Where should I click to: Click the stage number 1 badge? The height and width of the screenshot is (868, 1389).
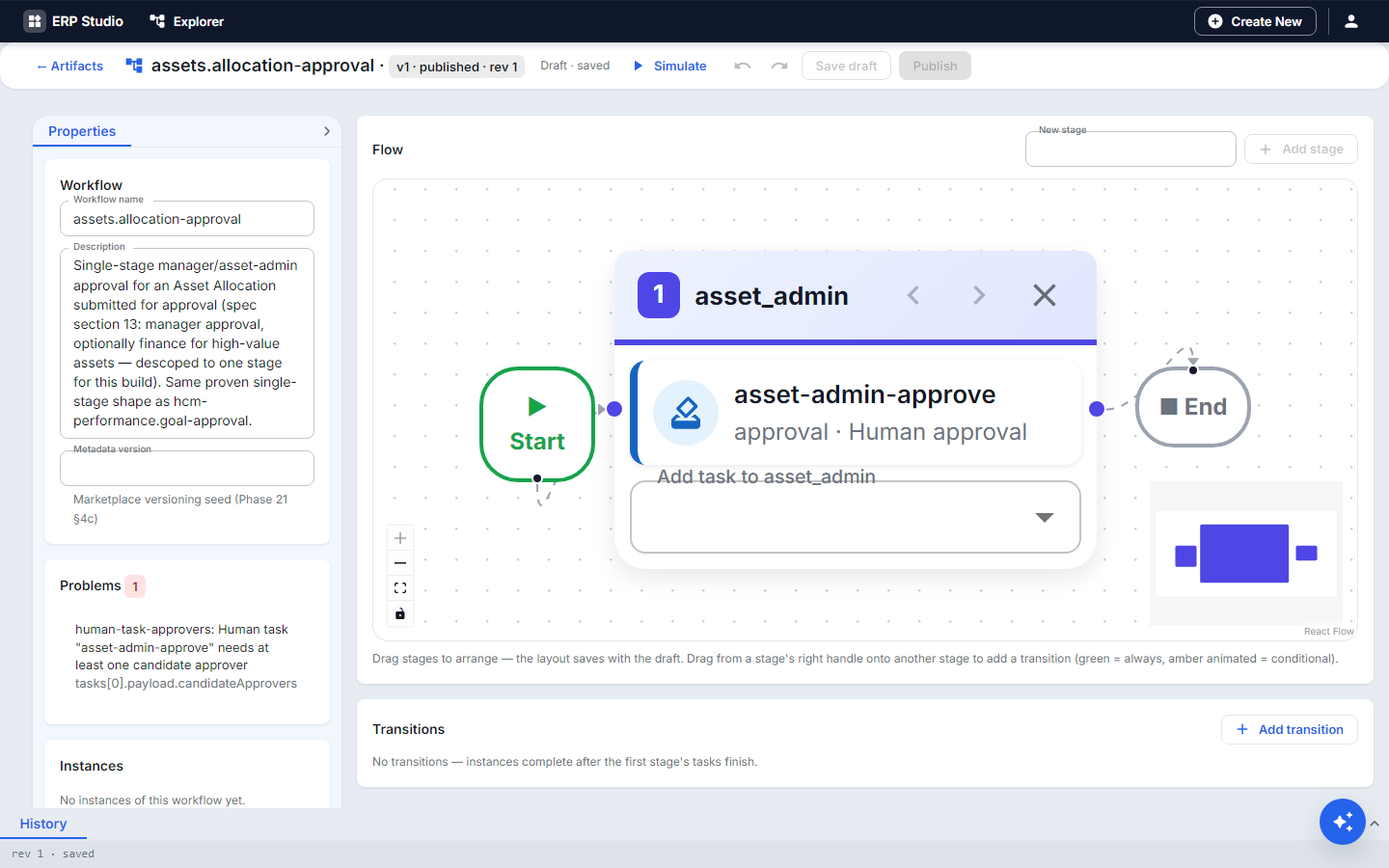tap(659, 295)
